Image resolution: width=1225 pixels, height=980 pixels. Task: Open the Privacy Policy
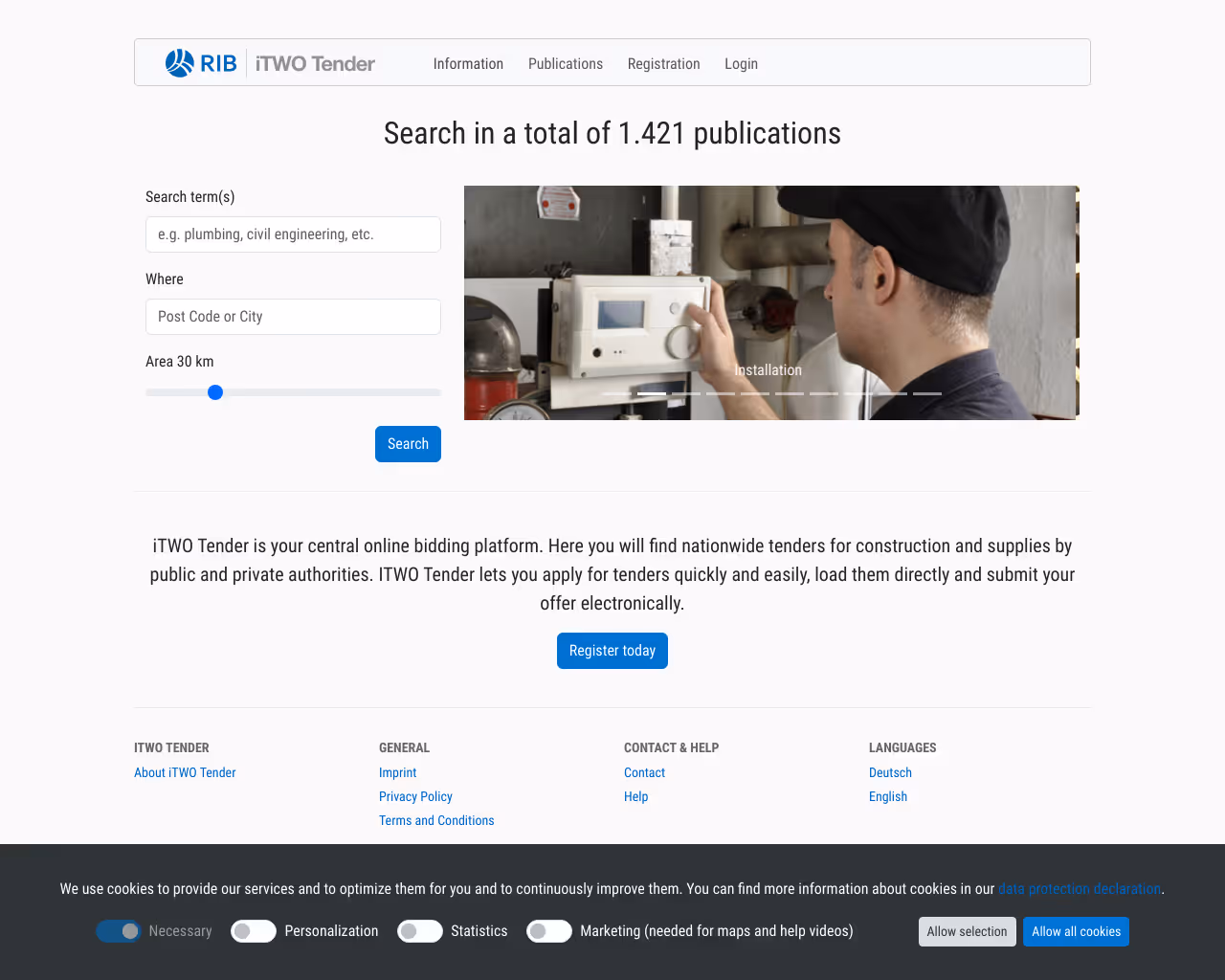[x=415, y=796]
